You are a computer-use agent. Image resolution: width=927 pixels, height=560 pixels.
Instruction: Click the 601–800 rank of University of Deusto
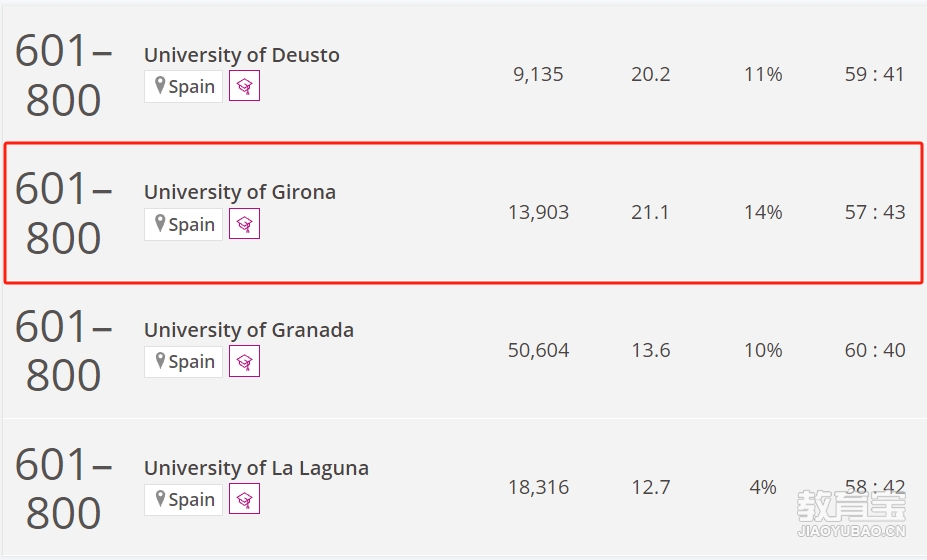click(63, 75)
